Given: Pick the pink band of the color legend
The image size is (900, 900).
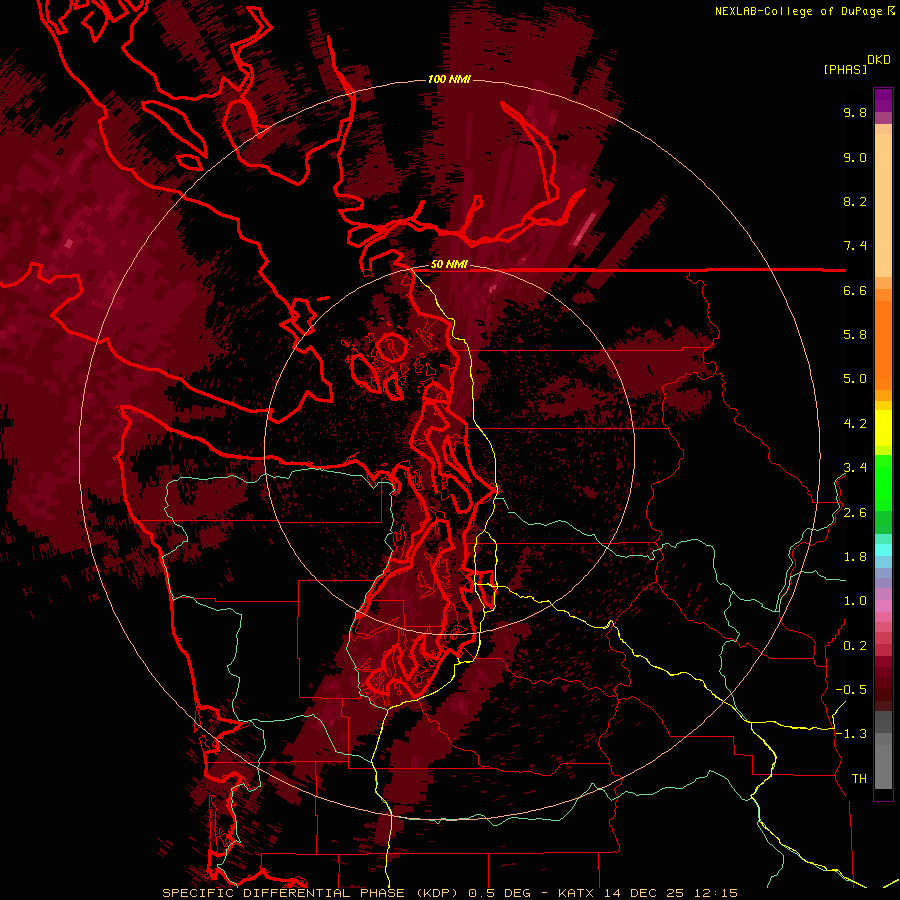Looking at the screenshot, I should click(x=883, y=607).
